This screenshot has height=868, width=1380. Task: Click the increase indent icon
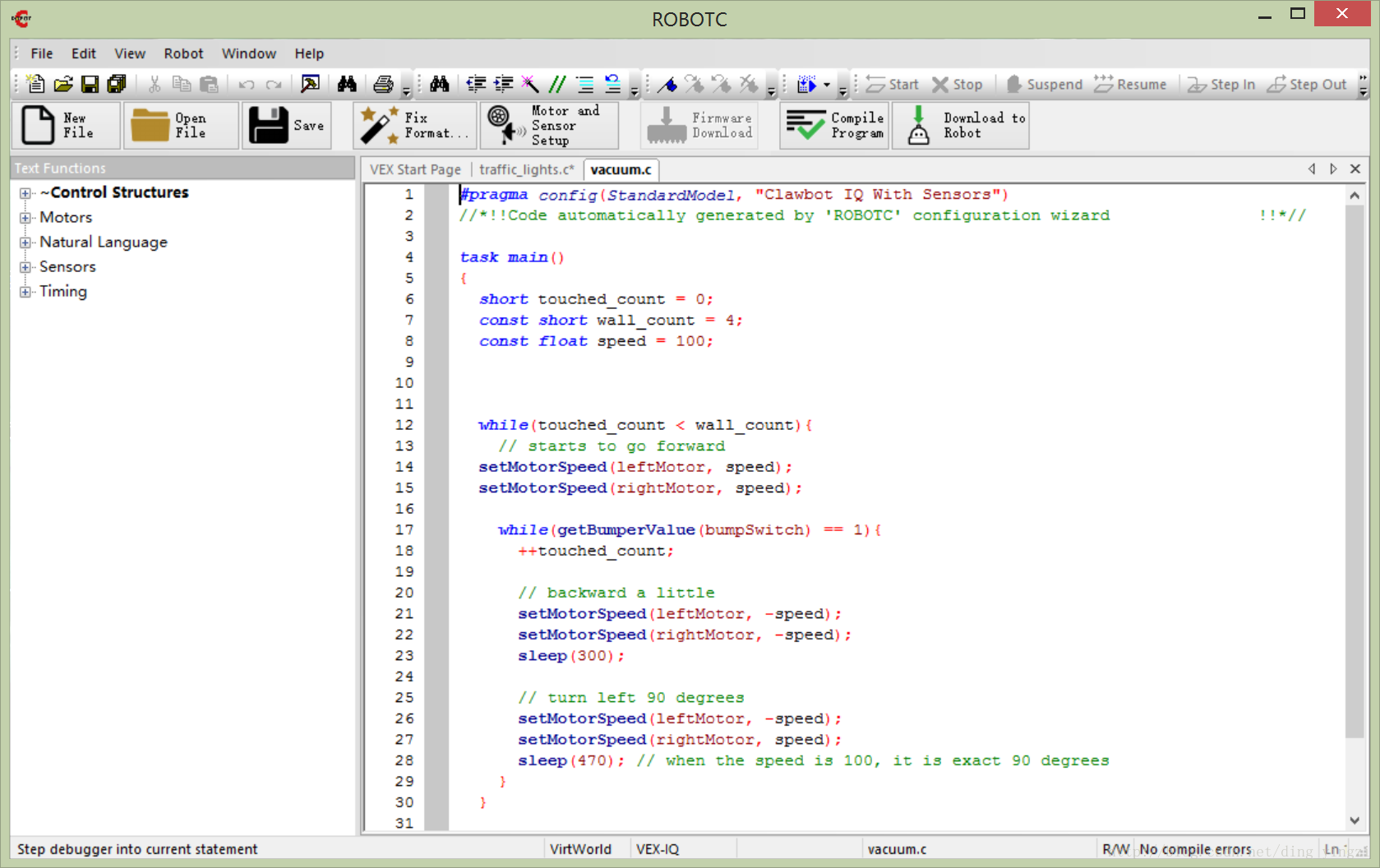click(503, 84)
